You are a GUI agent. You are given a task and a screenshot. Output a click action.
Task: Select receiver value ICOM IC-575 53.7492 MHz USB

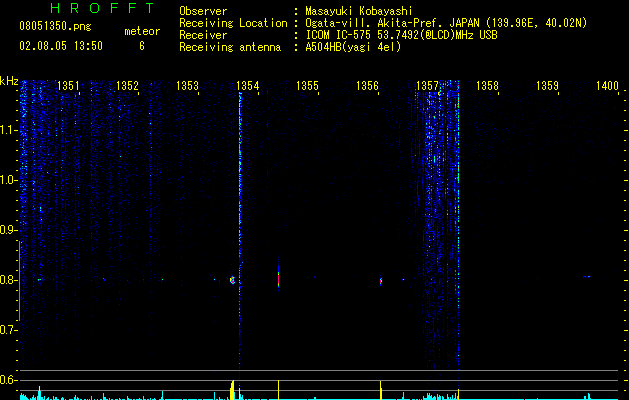pos(401,35)
